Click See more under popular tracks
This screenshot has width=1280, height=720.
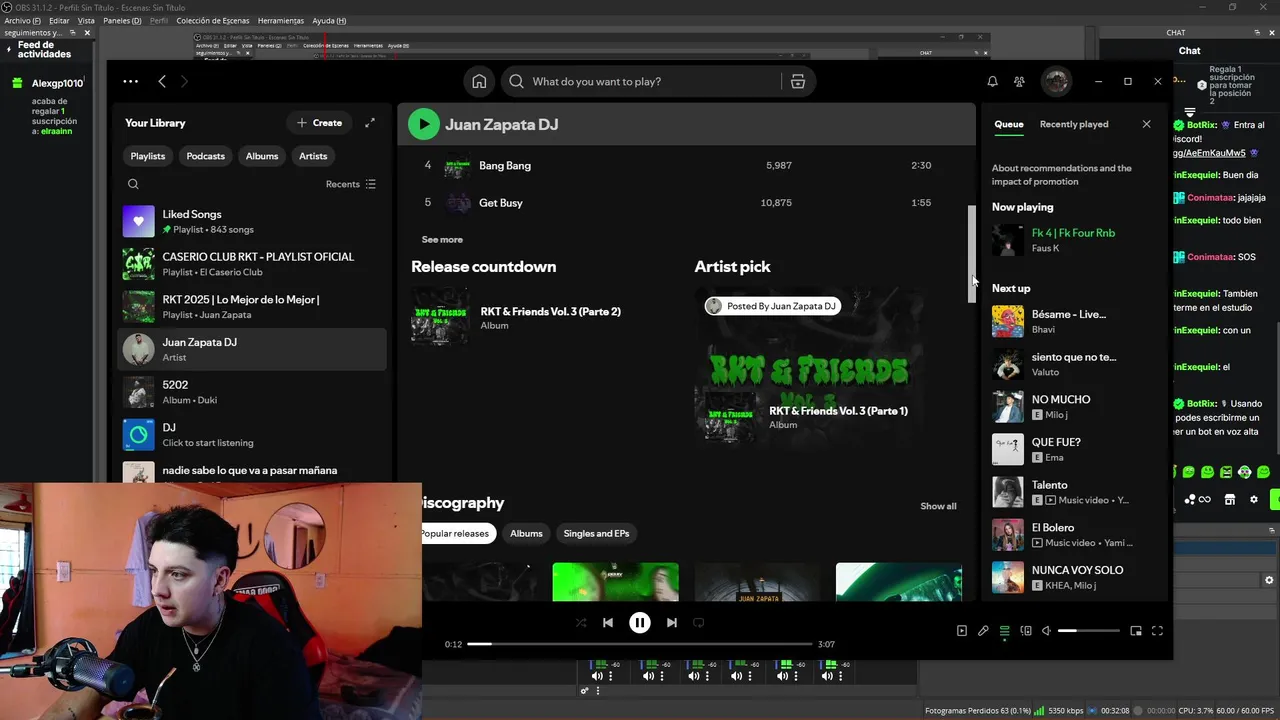[x=442, y=240]
